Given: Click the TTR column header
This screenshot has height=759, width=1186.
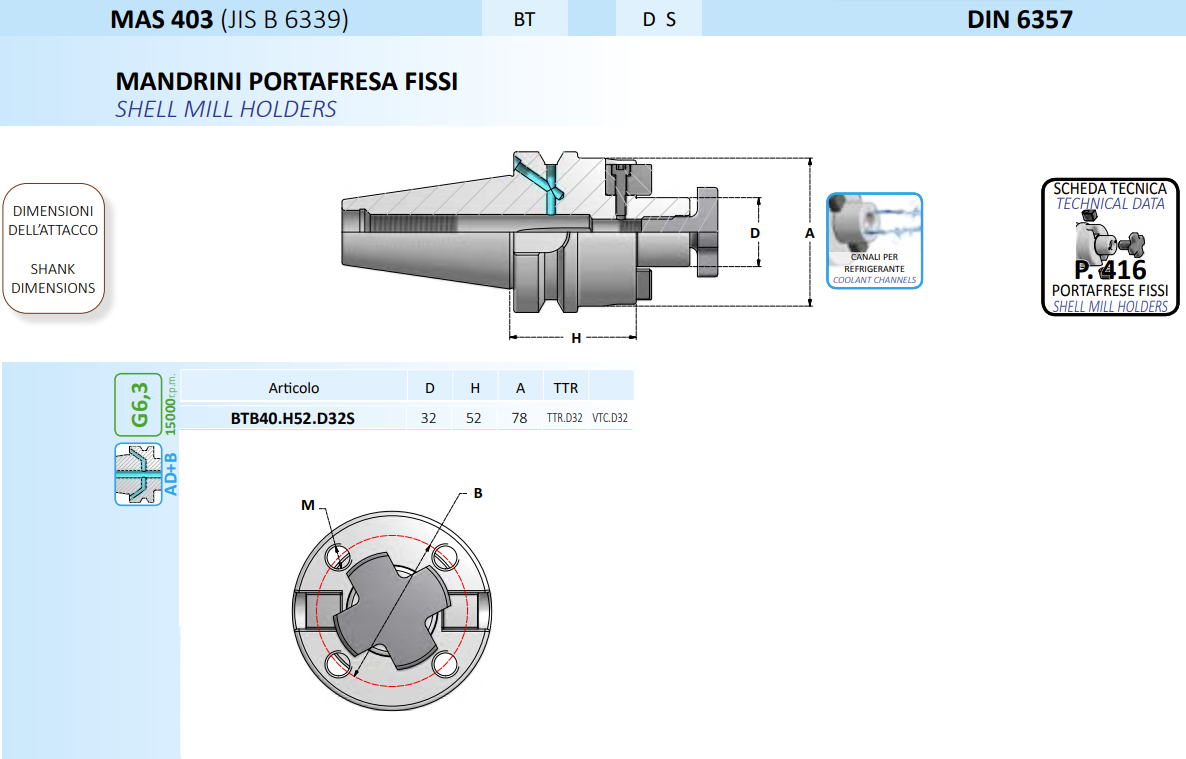Looking at the screenshot, I should (x=565, y=387).
